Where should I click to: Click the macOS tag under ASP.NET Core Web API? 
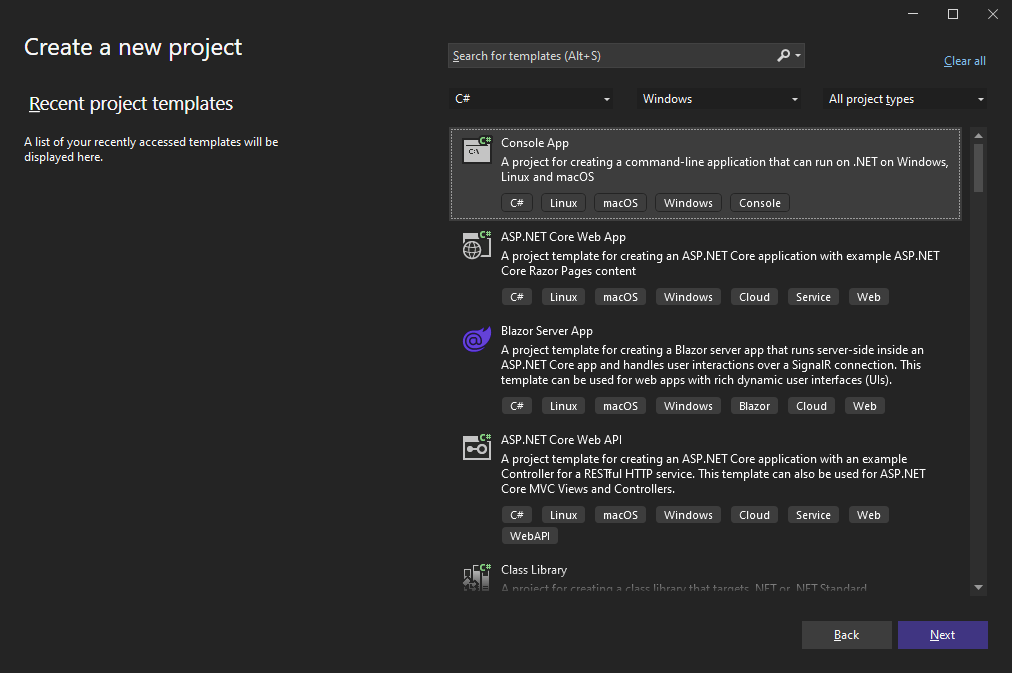[620, 515]
